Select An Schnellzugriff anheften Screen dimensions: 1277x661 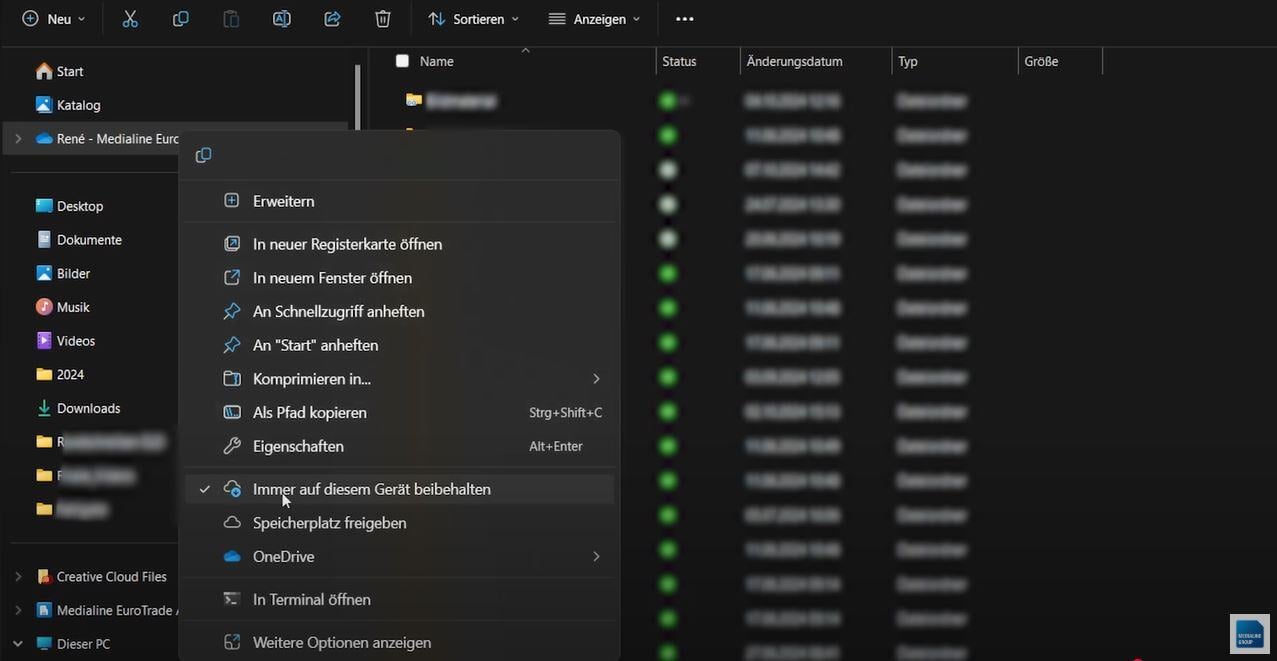click(400, 311)
